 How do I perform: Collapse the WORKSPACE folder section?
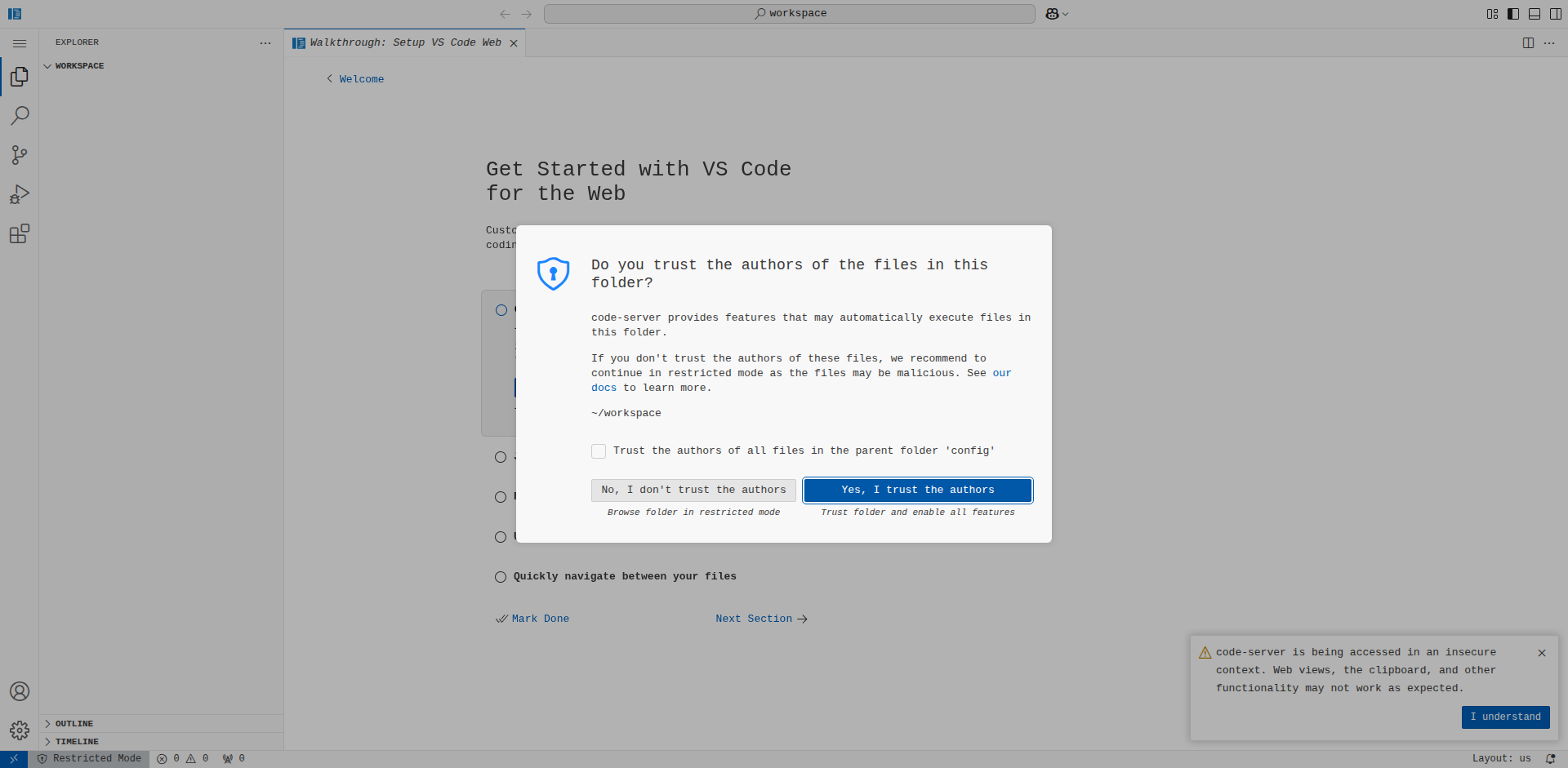[x=161, y=66]
